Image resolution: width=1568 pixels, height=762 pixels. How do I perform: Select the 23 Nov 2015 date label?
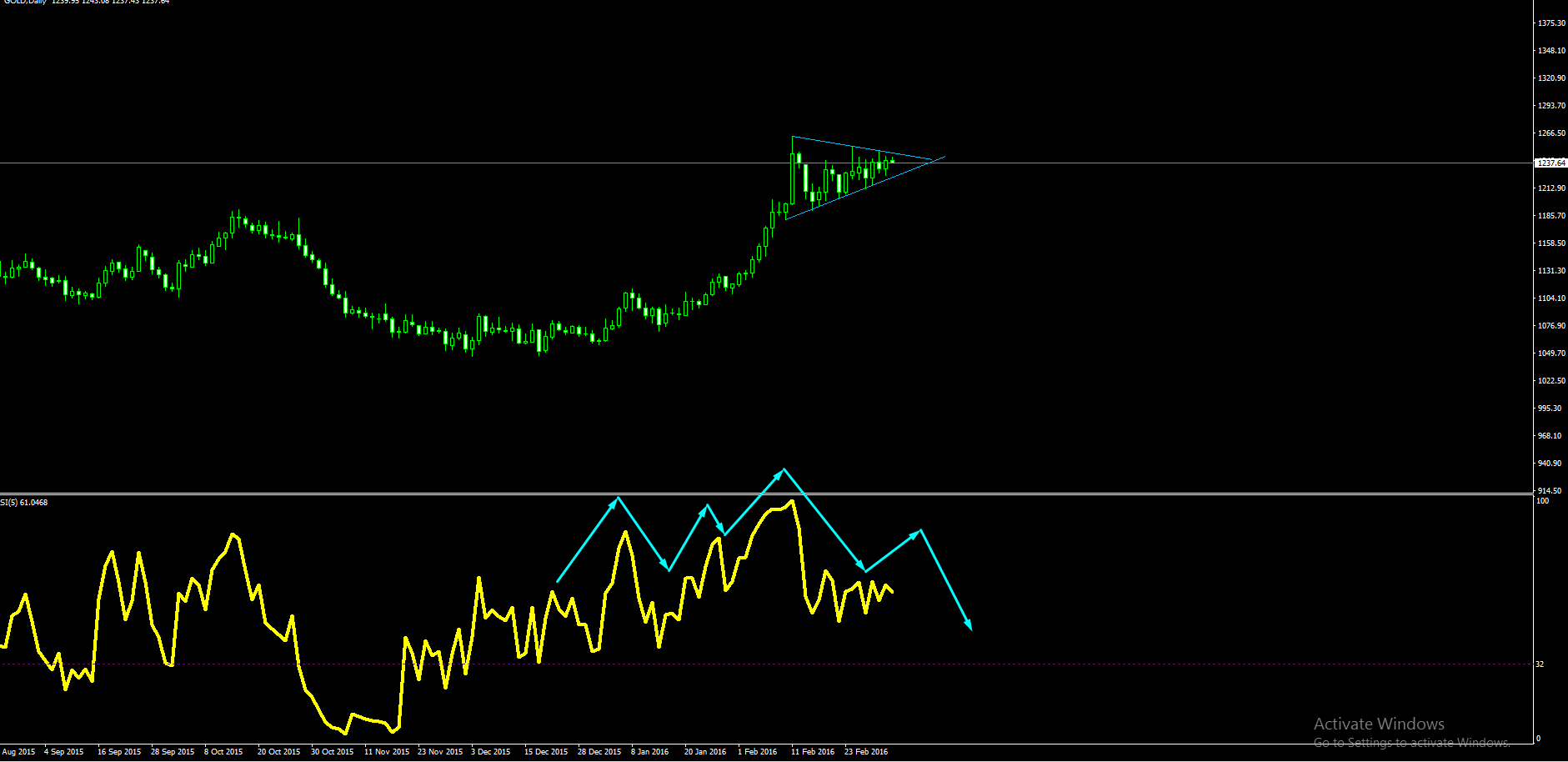coord(440,752)
